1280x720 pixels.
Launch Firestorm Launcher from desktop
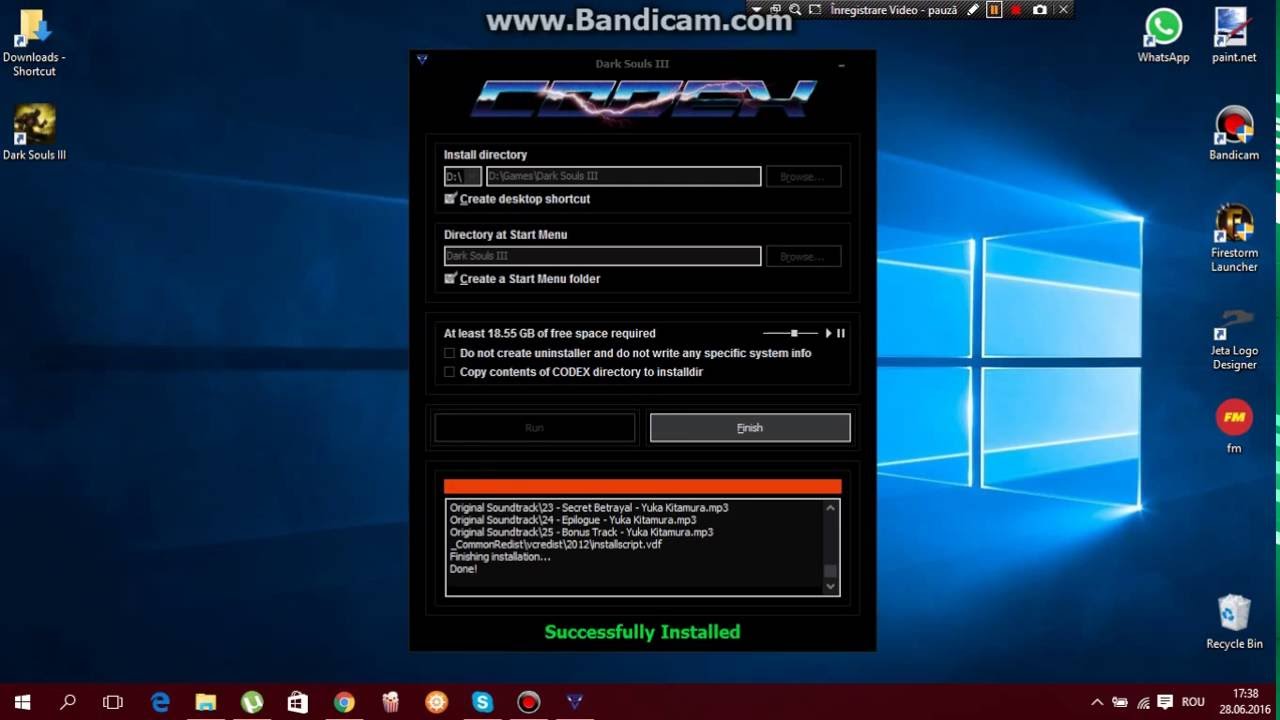[x=1234, y=238]
